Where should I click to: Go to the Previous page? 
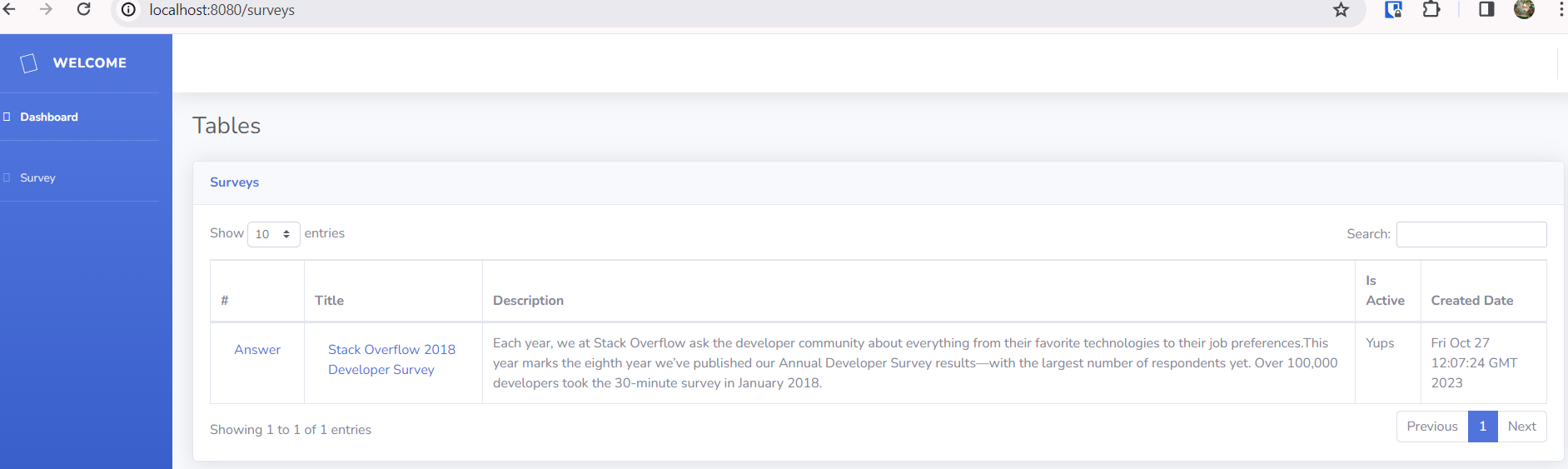[1431, 427]
